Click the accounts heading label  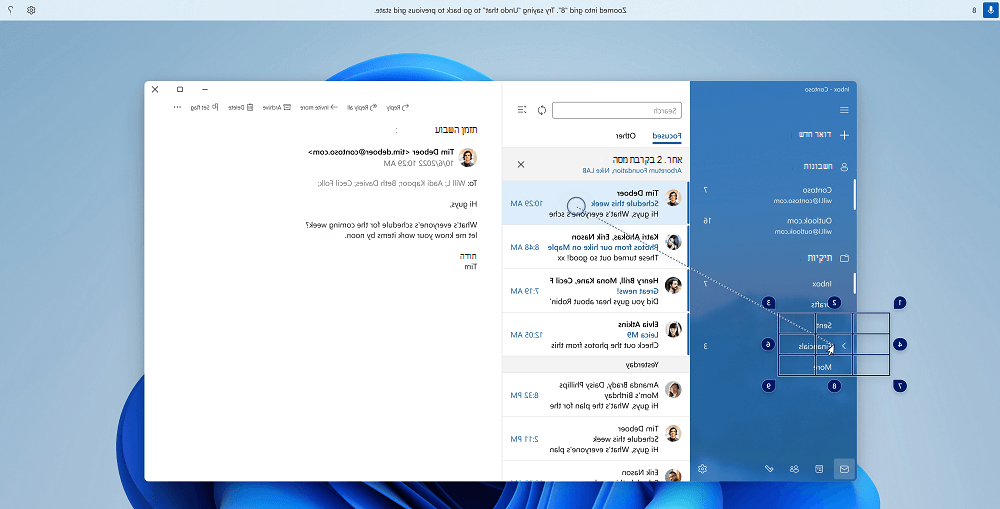[x=817, y=166]
